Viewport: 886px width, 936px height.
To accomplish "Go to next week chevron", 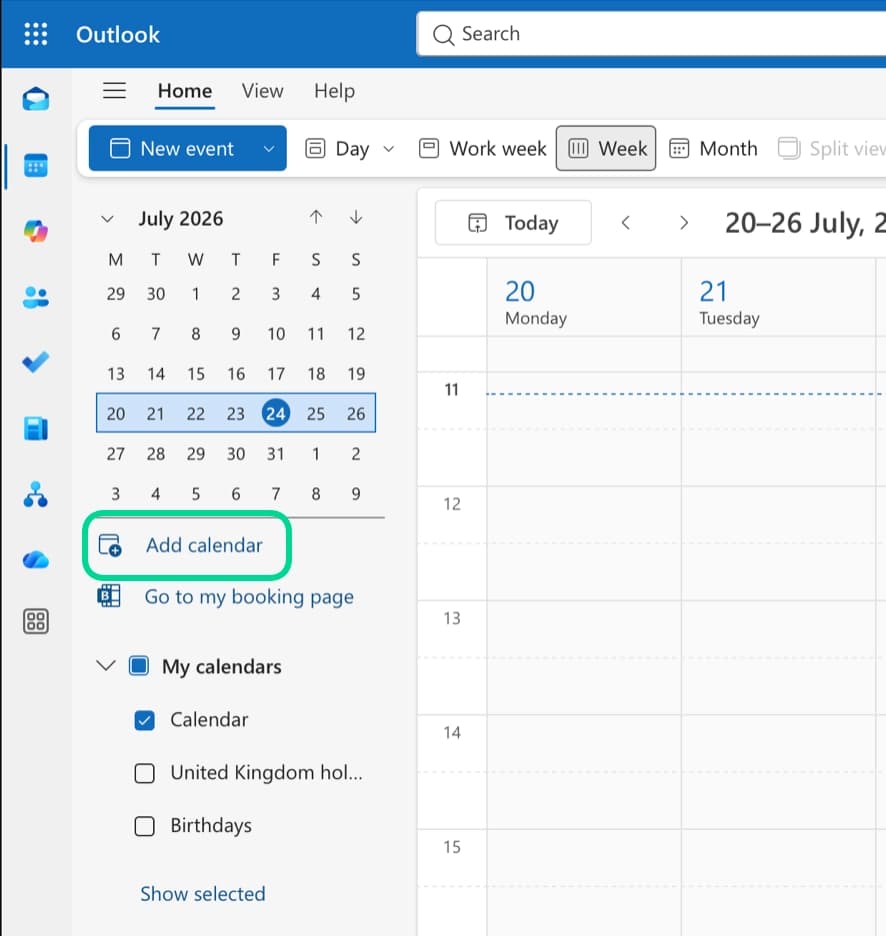I will pyautogui.click(x=684, y=223).
